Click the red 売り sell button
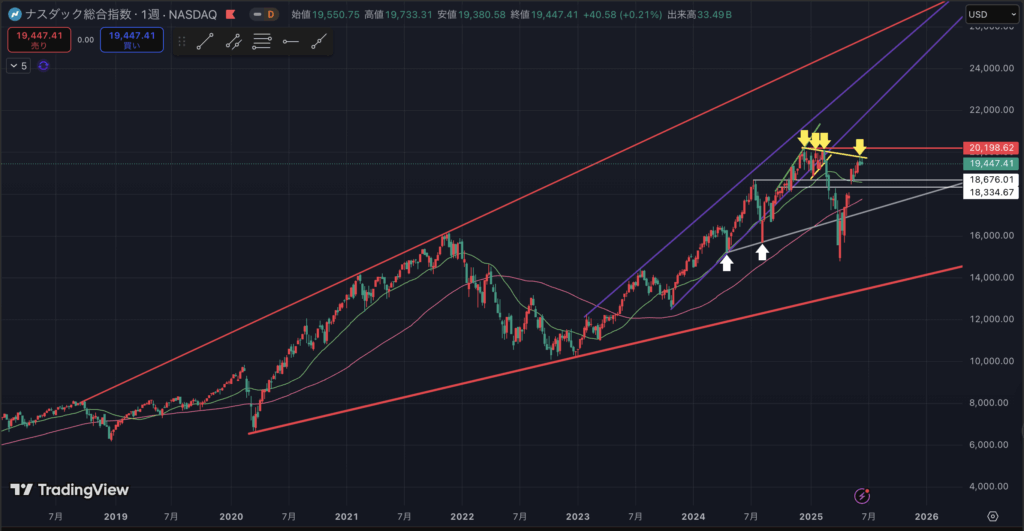This screenshot has width=1024, height=531. click(x=39, y=40)
